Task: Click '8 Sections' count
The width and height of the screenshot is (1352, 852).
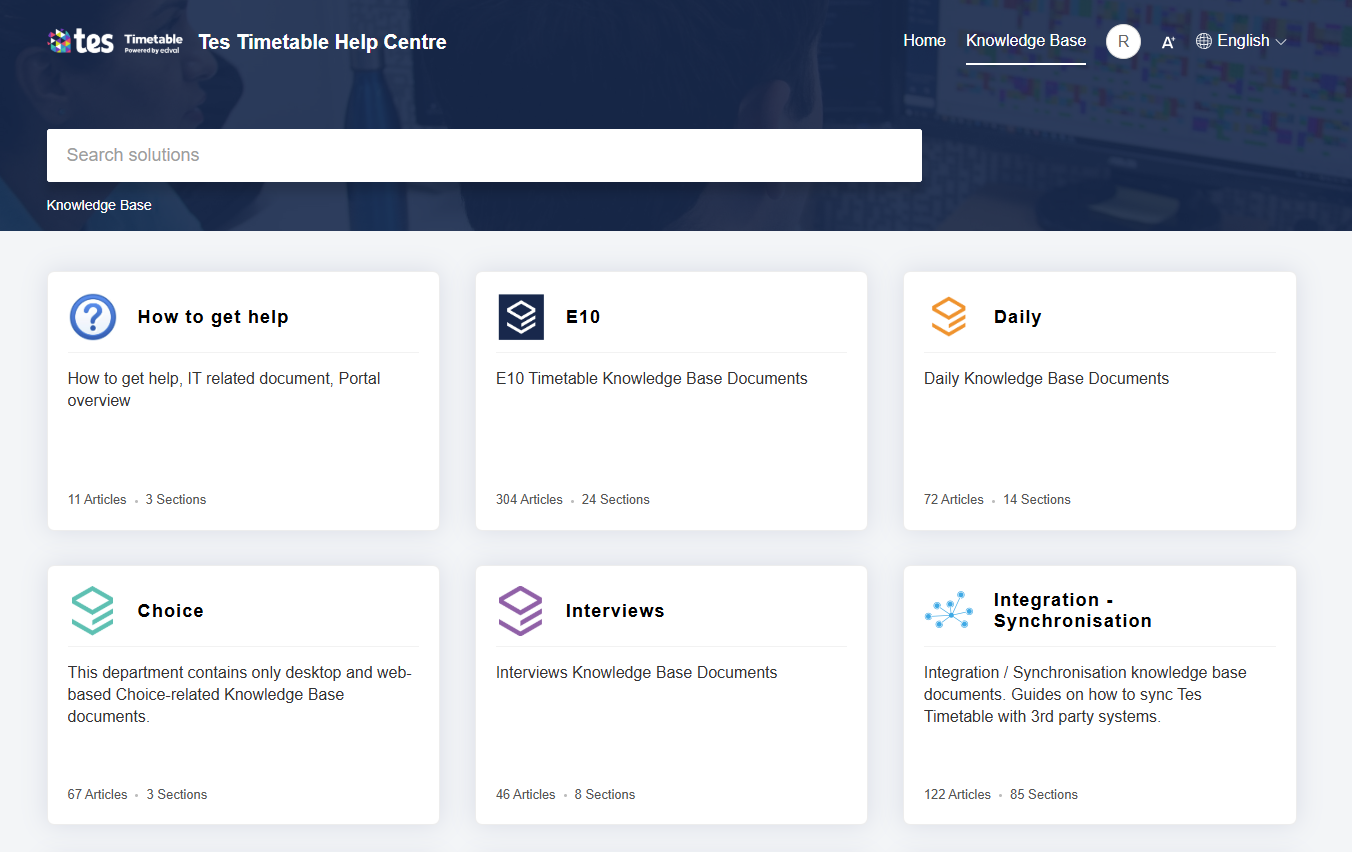Action: pos(605,794)
